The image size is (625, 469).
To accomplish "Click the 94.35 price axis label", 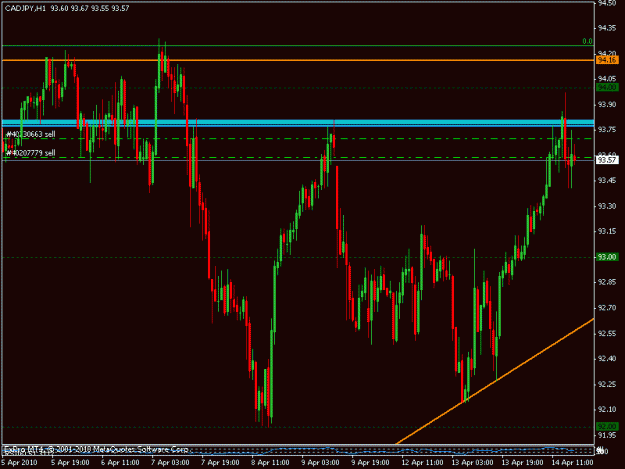I will (x=607, y=28).
